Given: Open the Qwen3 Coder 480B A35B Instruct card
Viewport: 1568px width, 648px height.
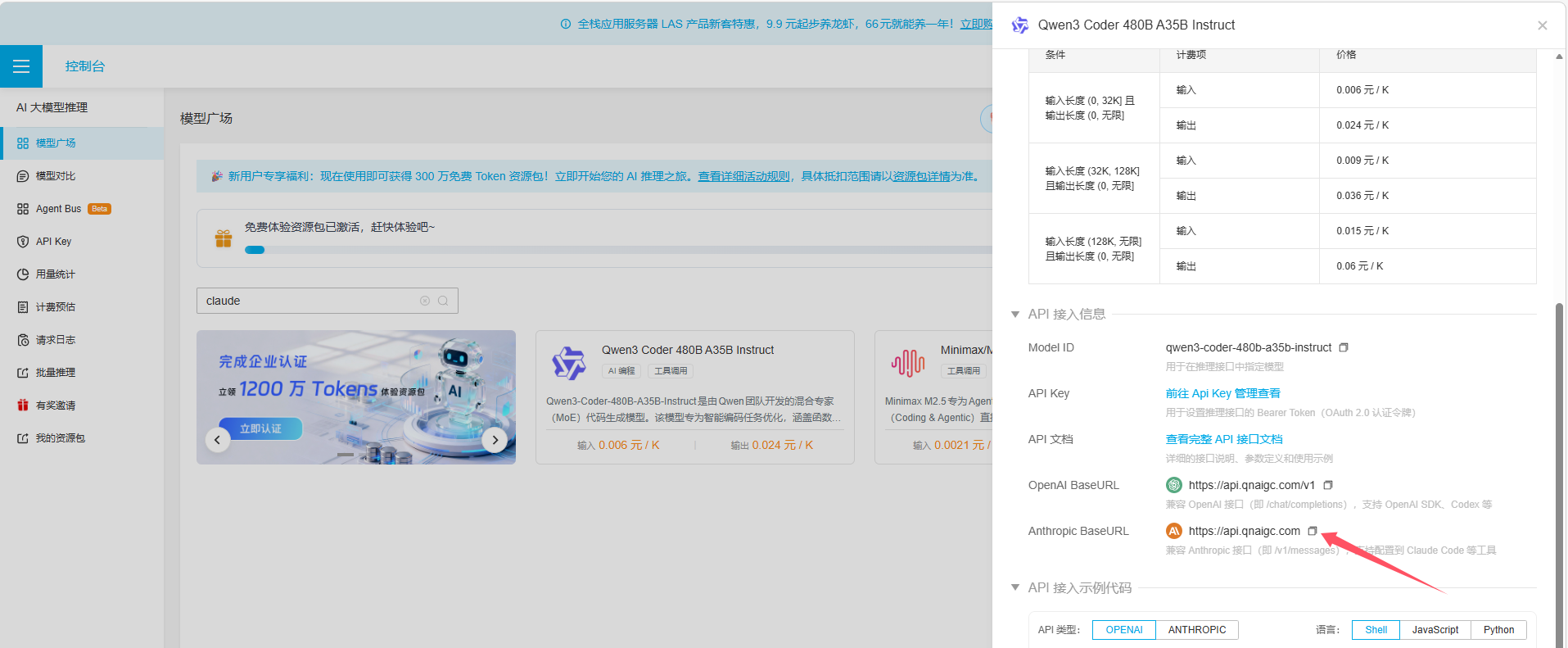Looking at the screenshot, I should (694, 397).
